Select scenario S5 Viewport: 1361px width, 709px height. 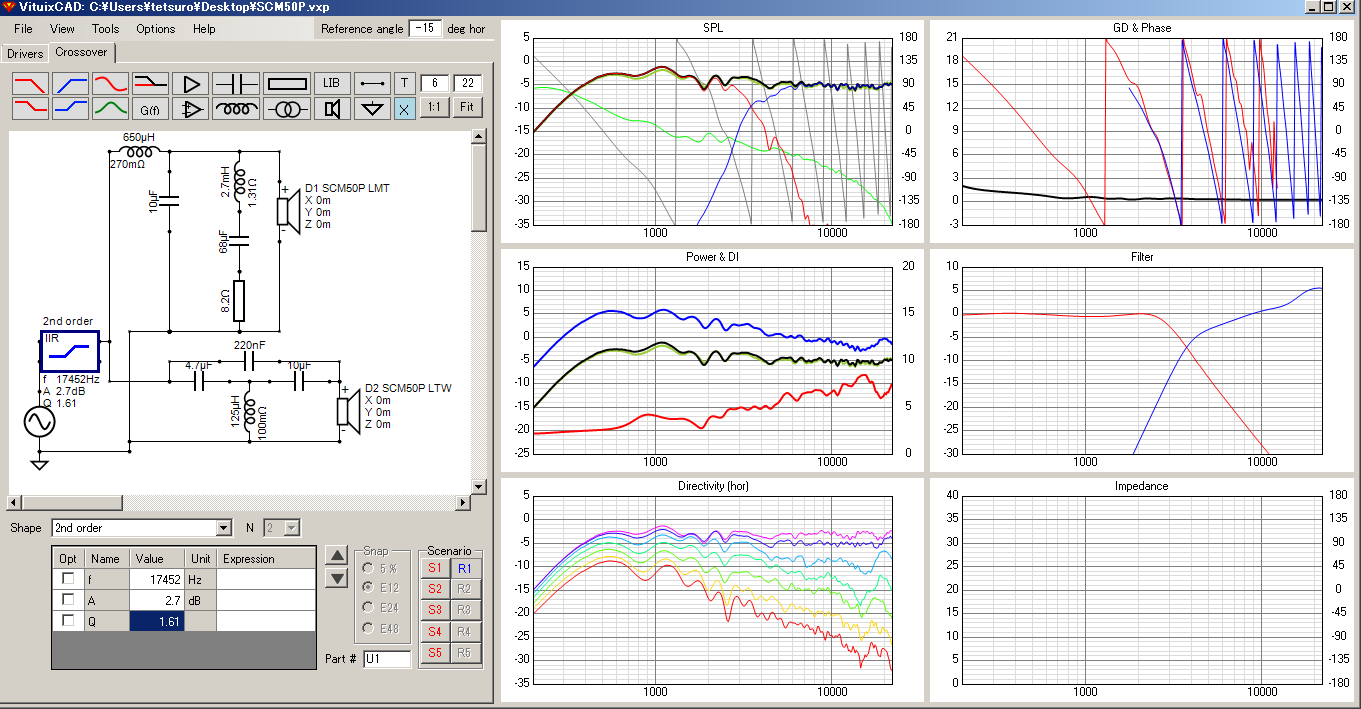point(434,653)
